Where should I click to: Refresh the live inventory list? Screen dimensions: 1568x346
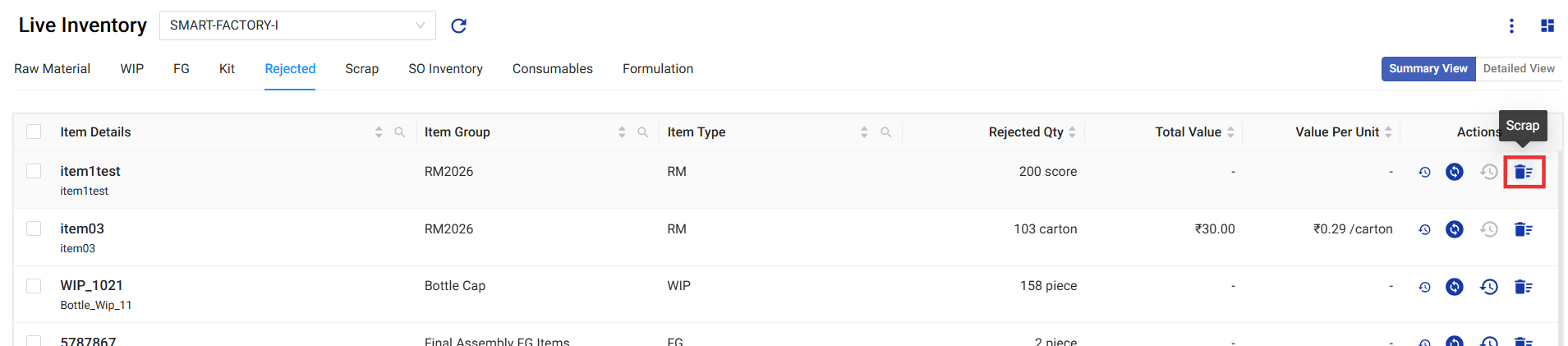(x=458, y=25)
